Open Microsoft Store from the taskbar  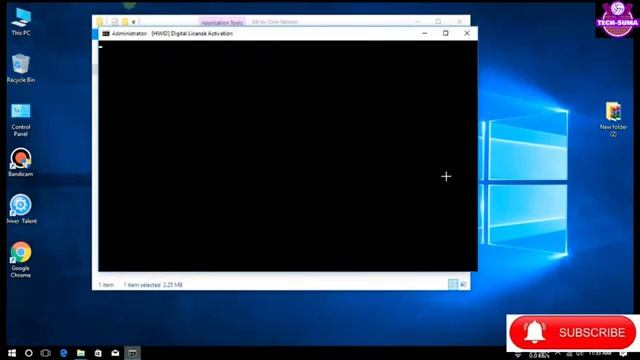(98, 353)
